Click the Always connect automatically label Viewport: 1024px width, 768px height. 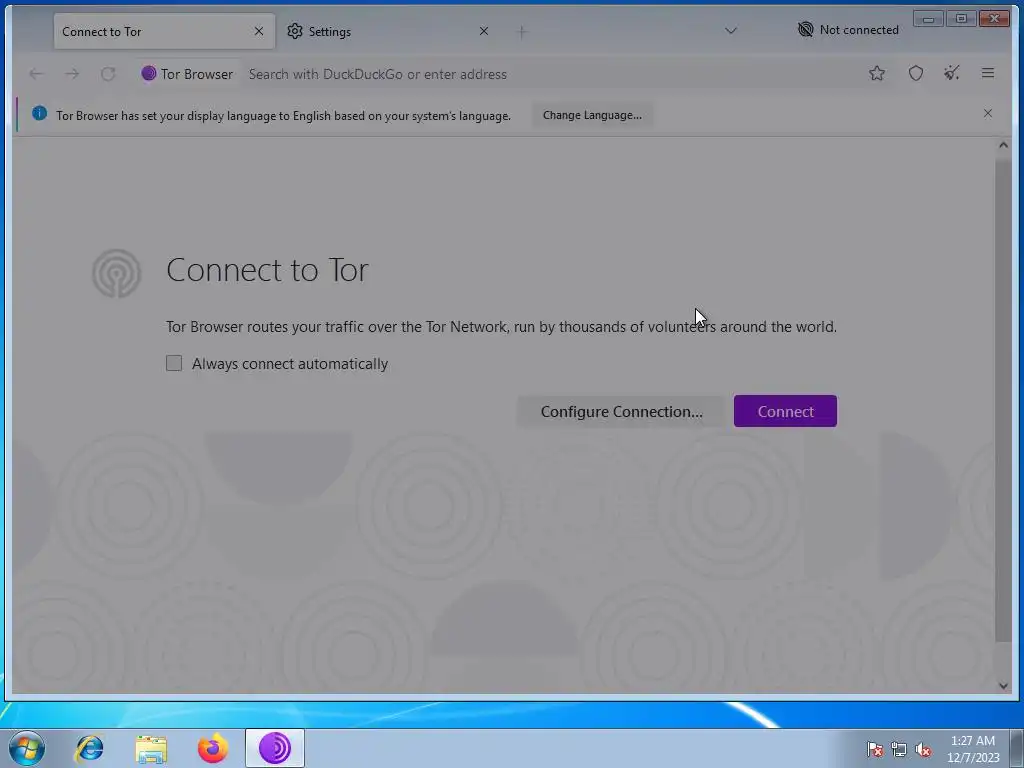[x=289, y=364]
